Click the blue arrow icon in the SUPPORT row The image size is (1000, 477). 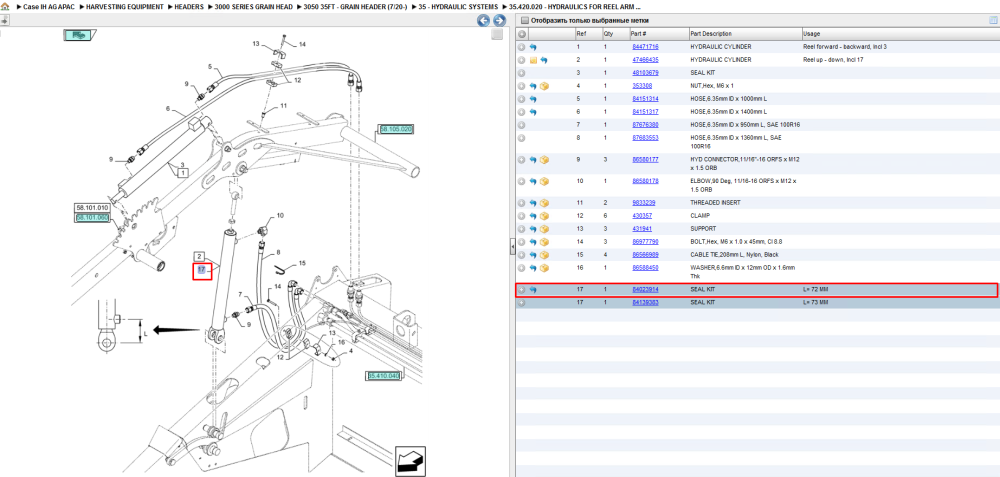pos(533,229)
